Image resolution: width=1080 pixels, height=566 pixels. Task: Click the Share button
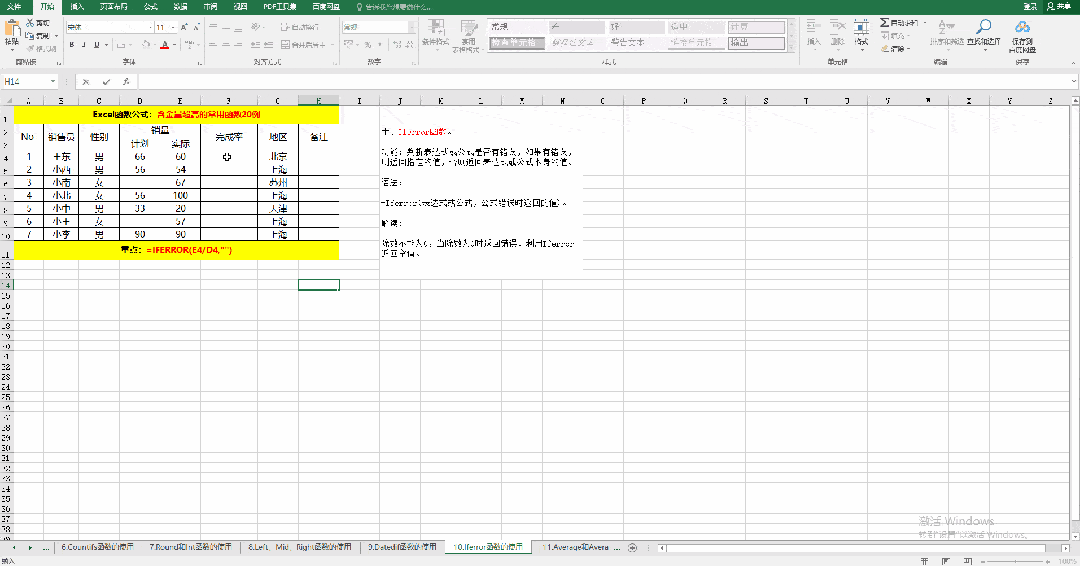click(1059, 6)
